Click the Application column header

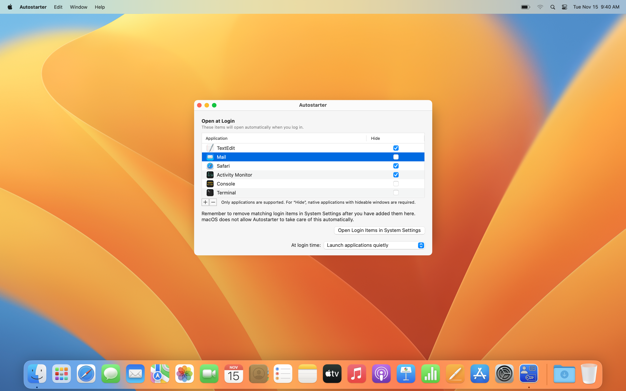click(x=284, y=138)
